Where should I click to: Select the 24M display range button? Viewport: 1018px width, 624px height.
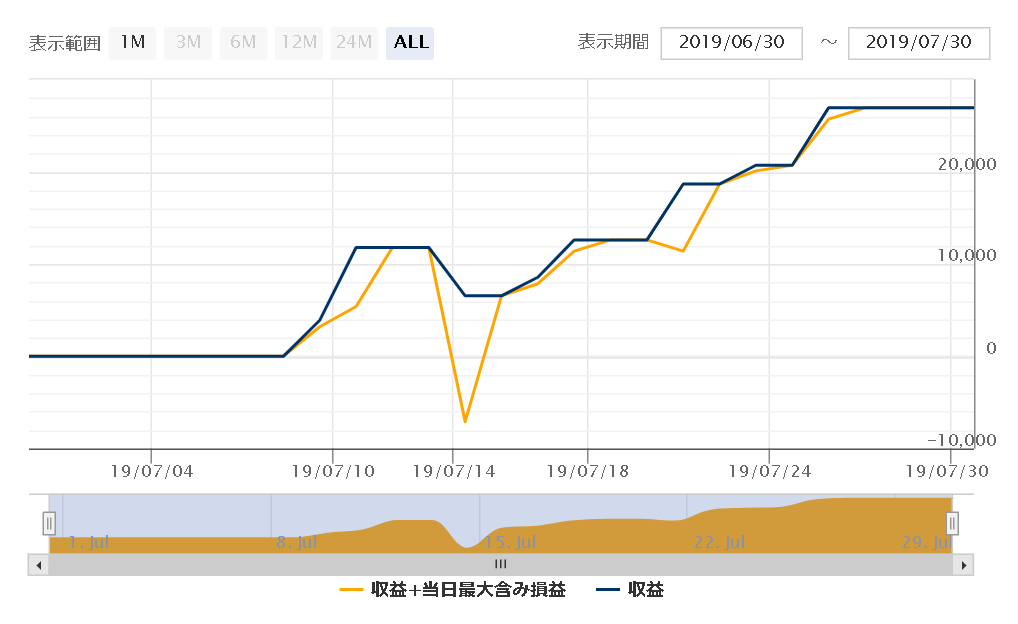click(354, 43)
